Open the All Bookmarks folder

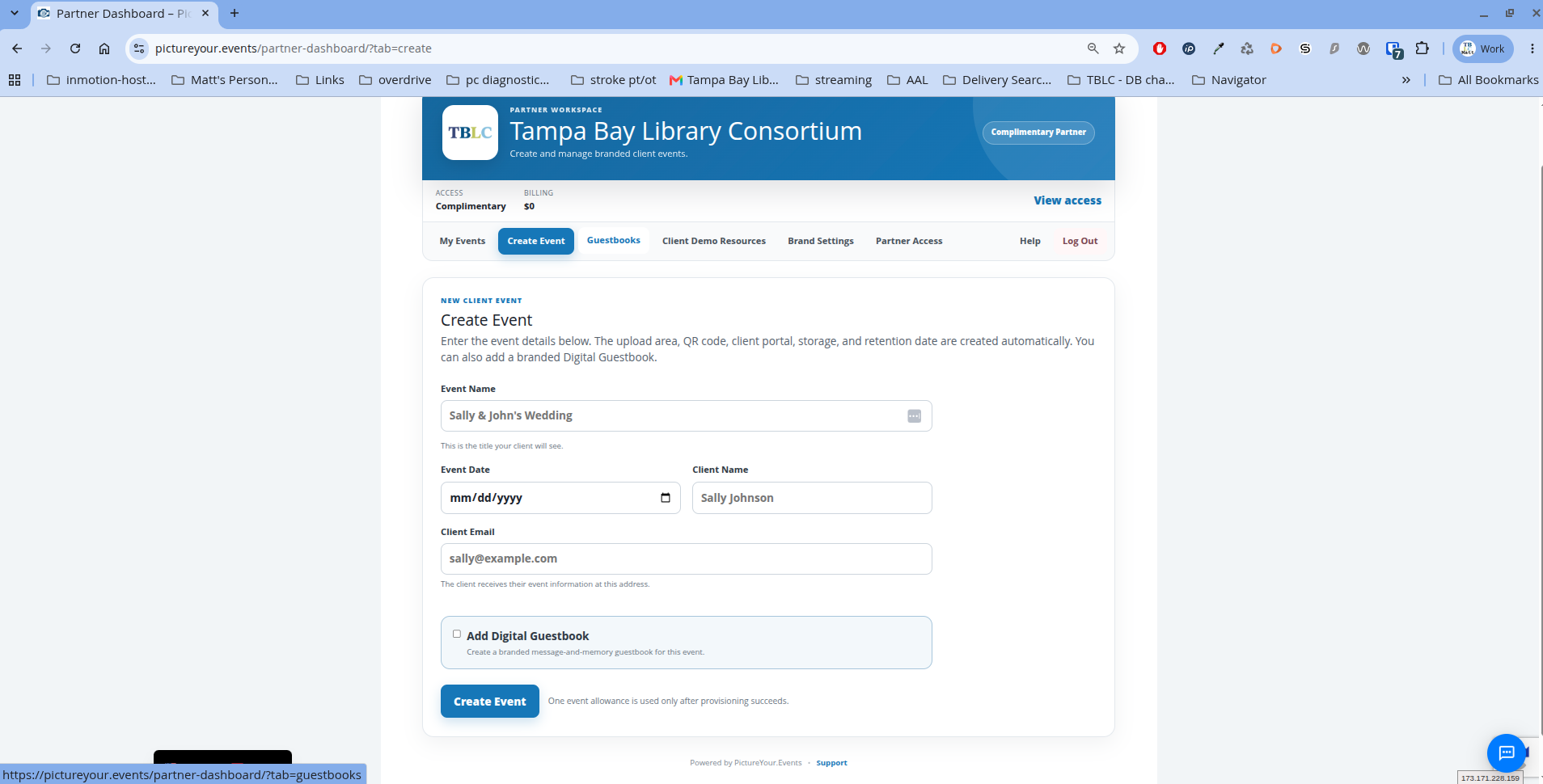(x=1489, y=80)
